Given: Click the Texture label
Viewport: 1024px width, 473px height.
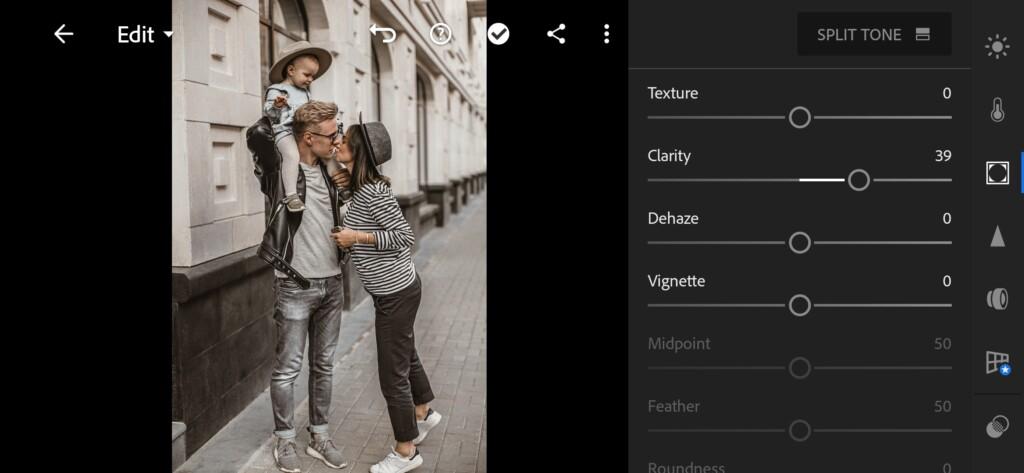Looking at the screenshot, I should click(673, 93).
